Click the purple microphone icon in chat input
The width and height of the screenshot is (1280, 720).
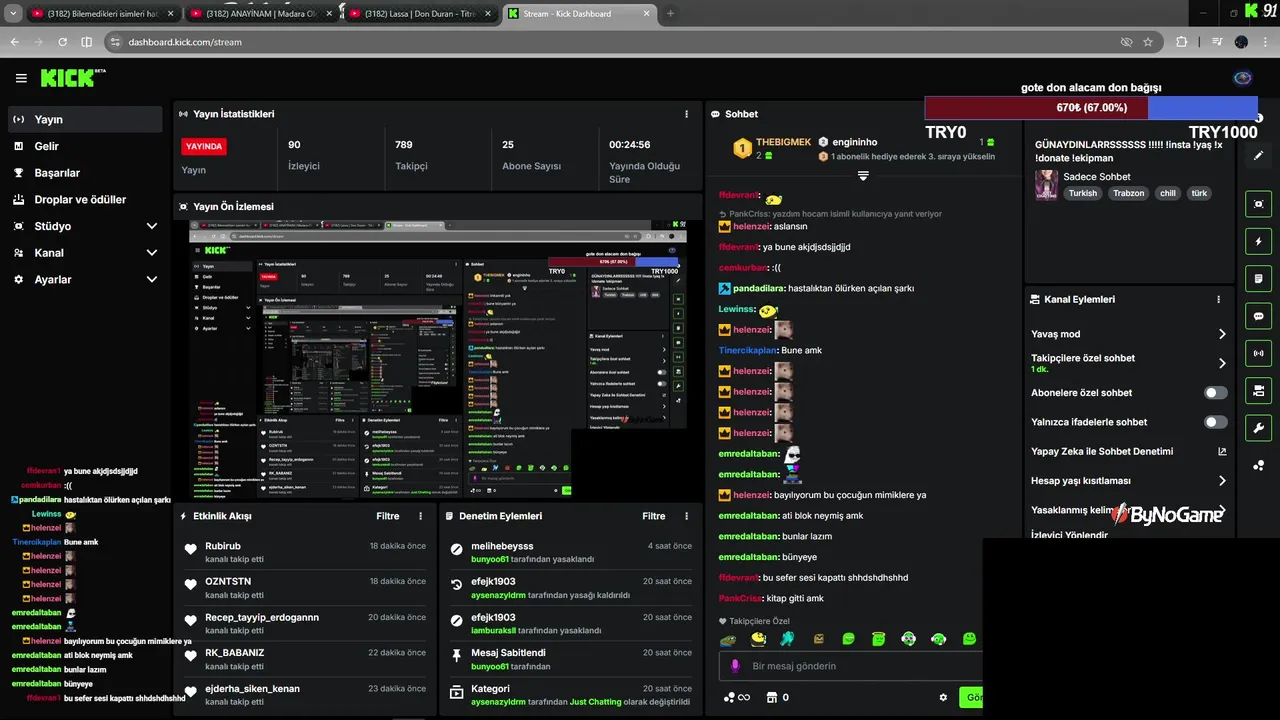(x=735, y=666)
